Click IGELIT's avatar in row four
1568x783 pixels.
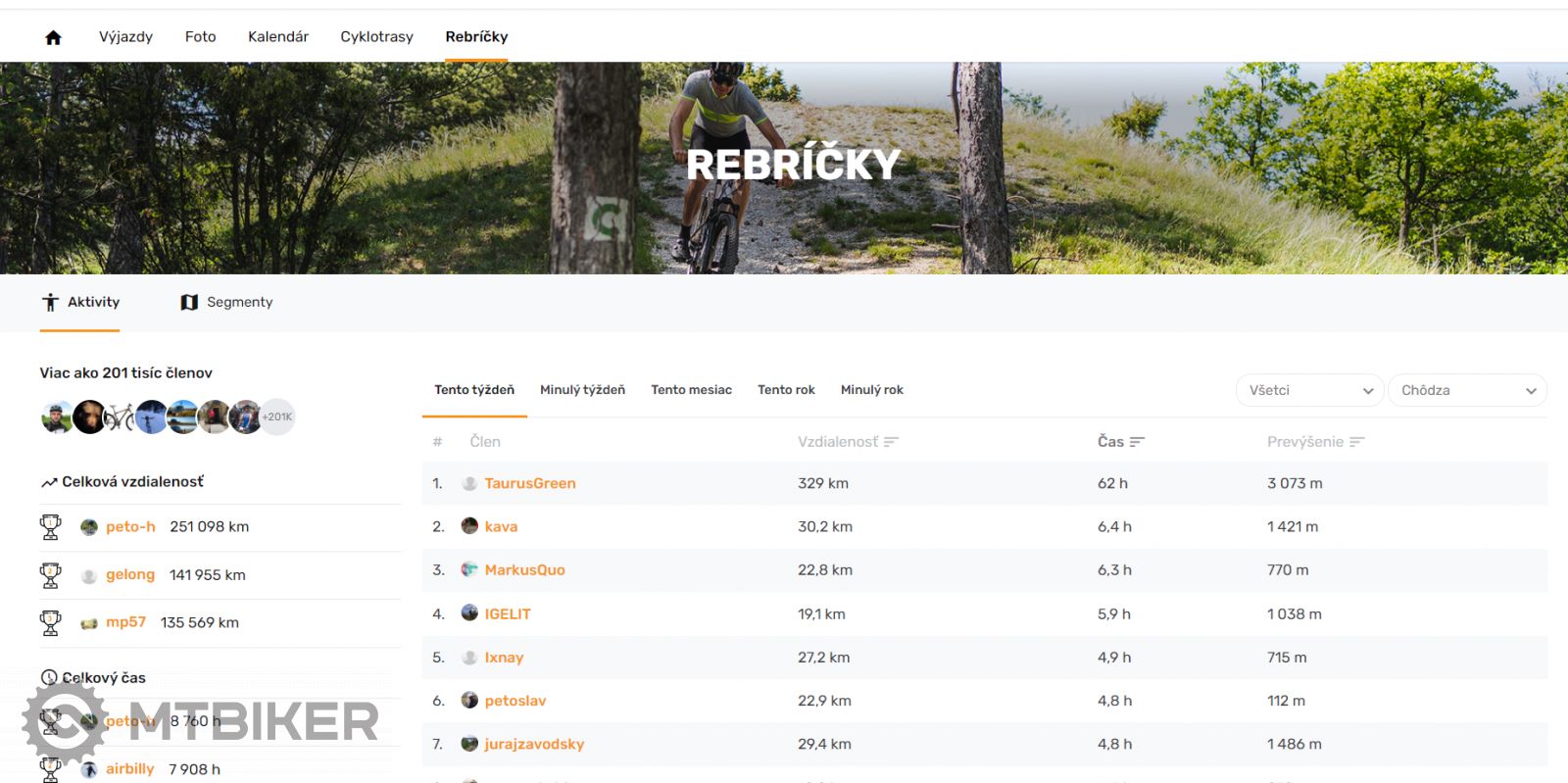469,613
